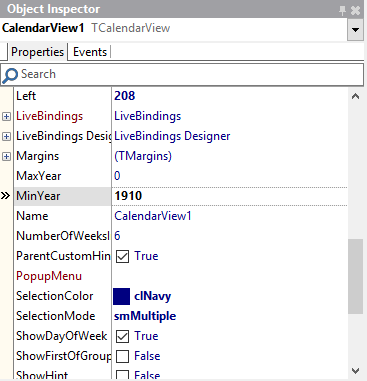The width and height of the screenshot is (367, 381).
Task: Select the MaxYear property name
Action: click(x=39, y=176)
